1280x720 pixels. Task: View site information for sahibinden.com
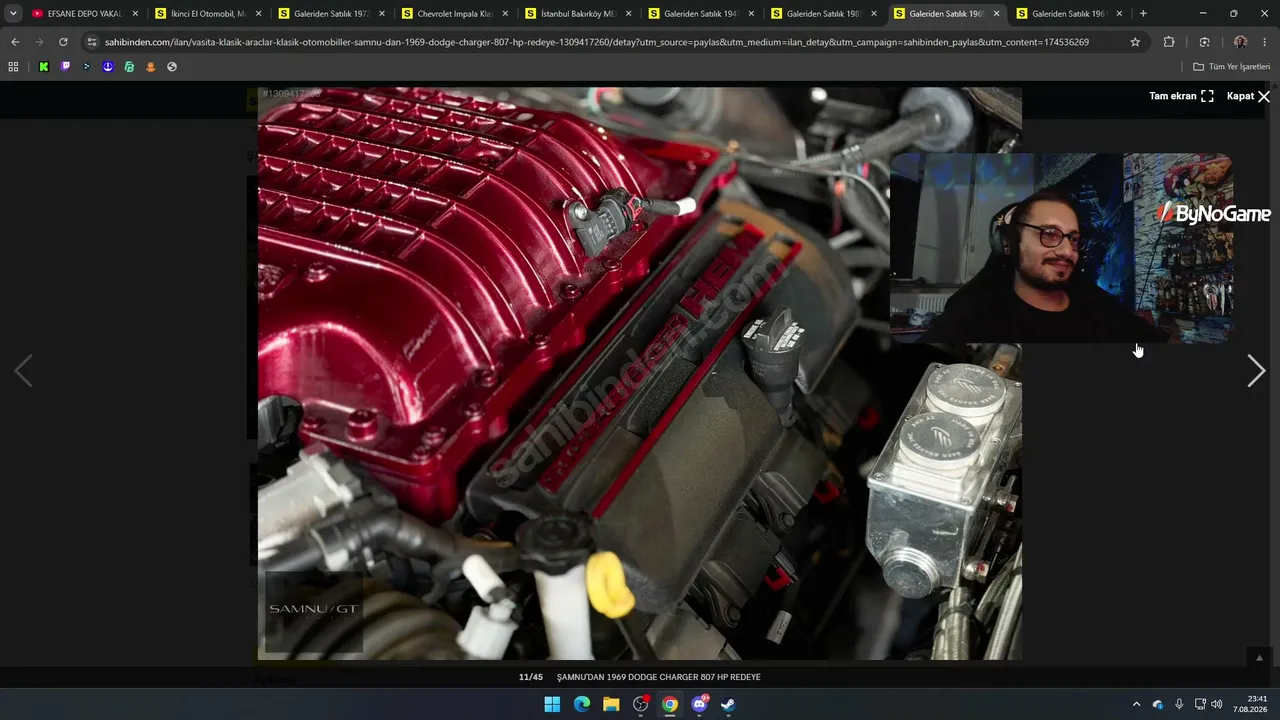(92, 42)
